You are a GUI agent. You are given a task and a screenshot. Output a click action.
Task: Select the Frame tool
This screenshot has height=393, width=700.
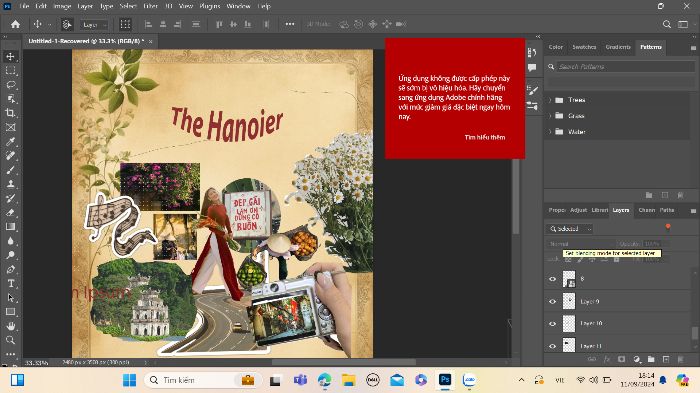pyautogui.click(x=11, y=127)
